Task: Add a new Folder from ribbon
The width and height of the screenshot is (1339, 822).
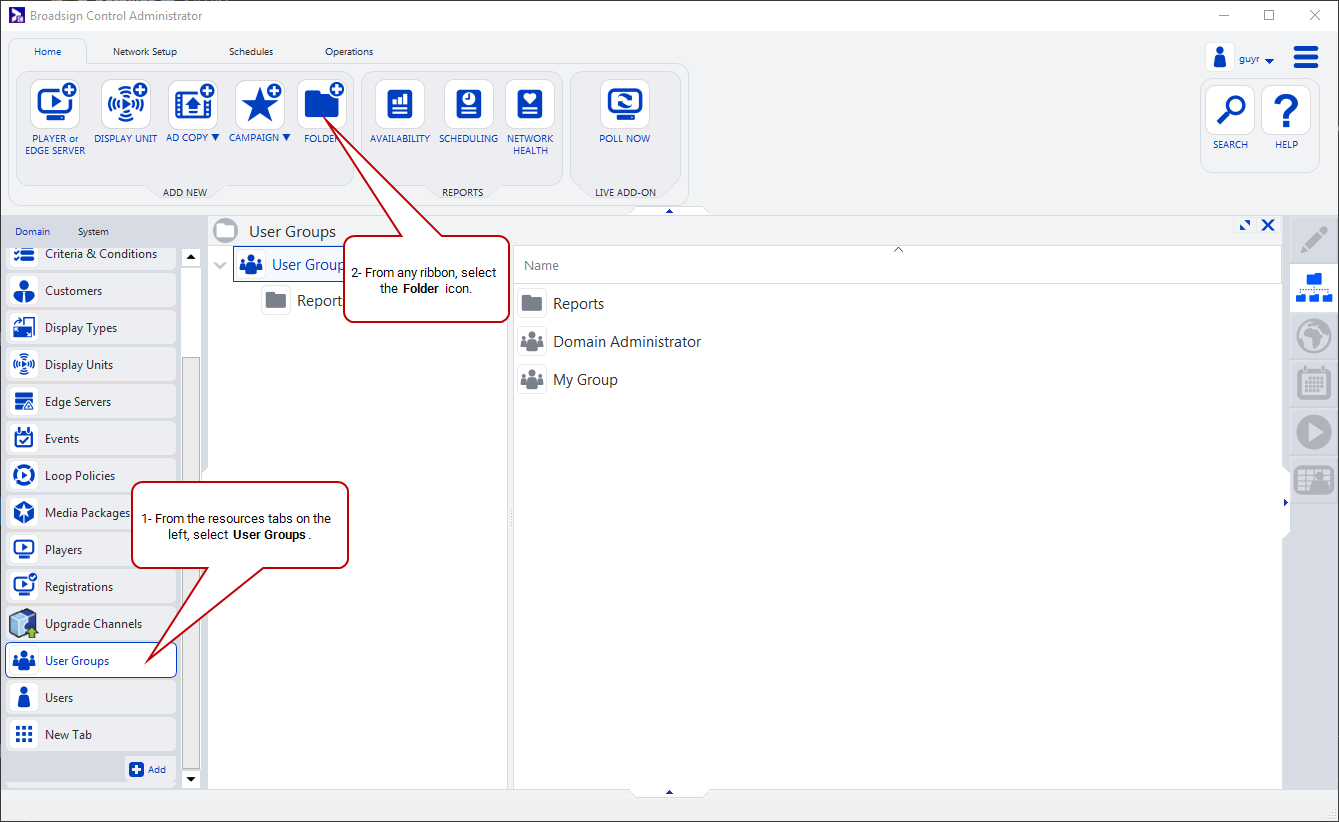Action: click(322, 104)
